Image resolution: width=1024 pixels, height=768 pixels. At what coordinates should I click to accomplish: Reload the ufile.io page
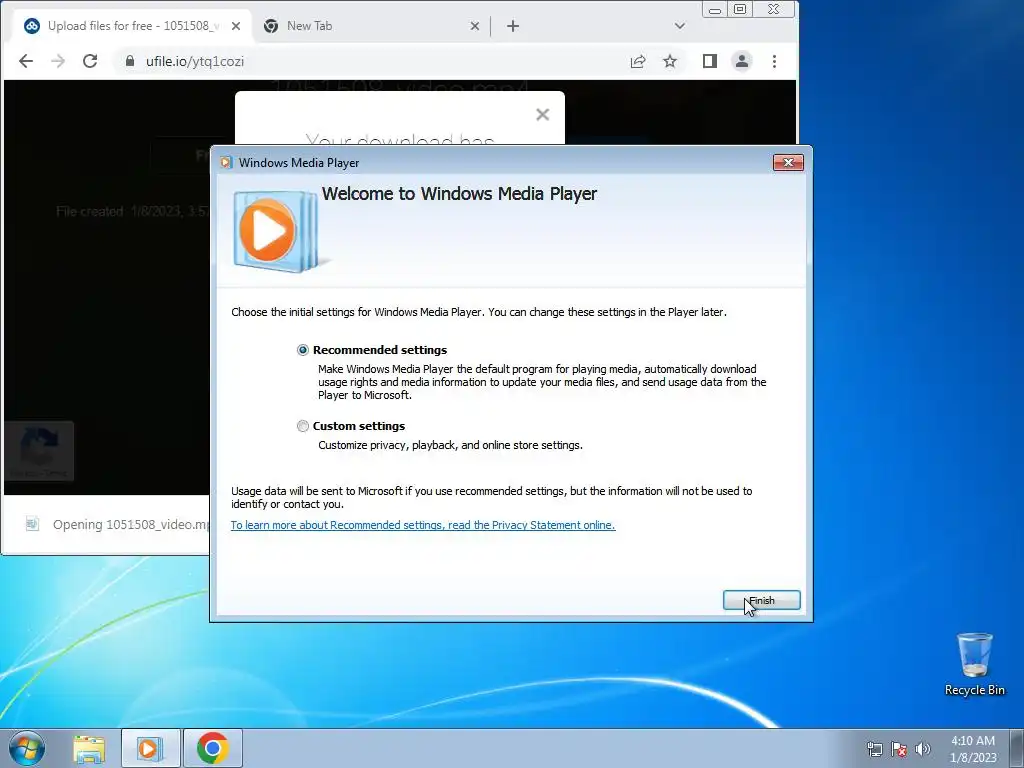tap(90, 61)
